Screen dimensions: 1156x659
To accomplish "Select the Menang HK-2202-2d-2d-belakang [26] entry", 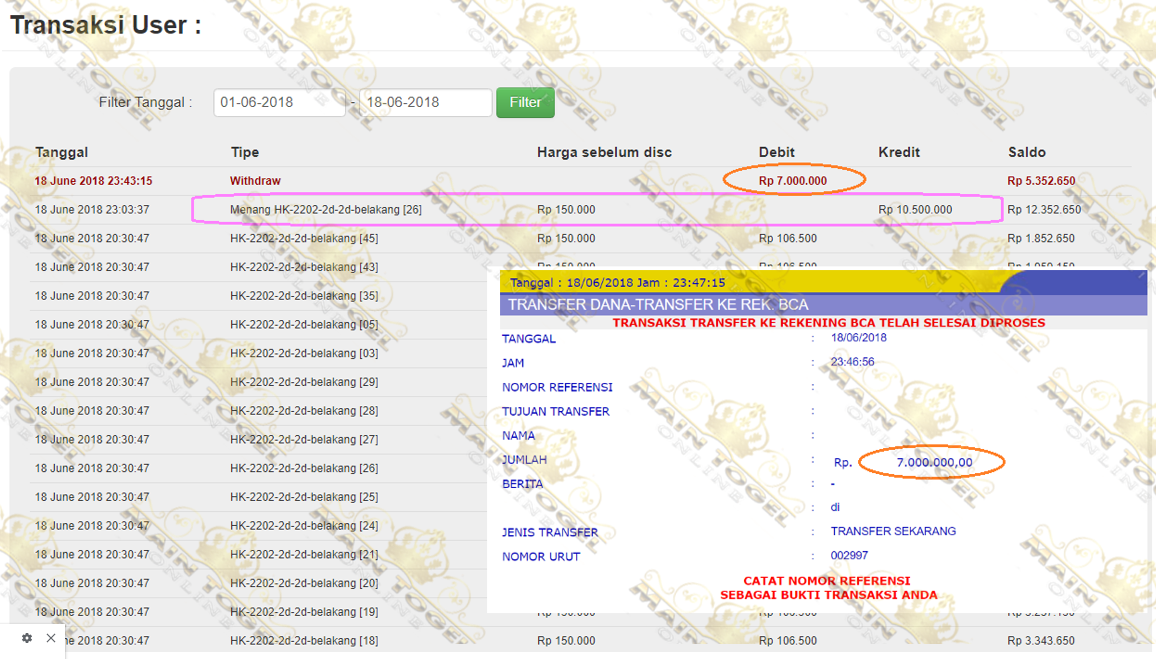I will [325, 210].
